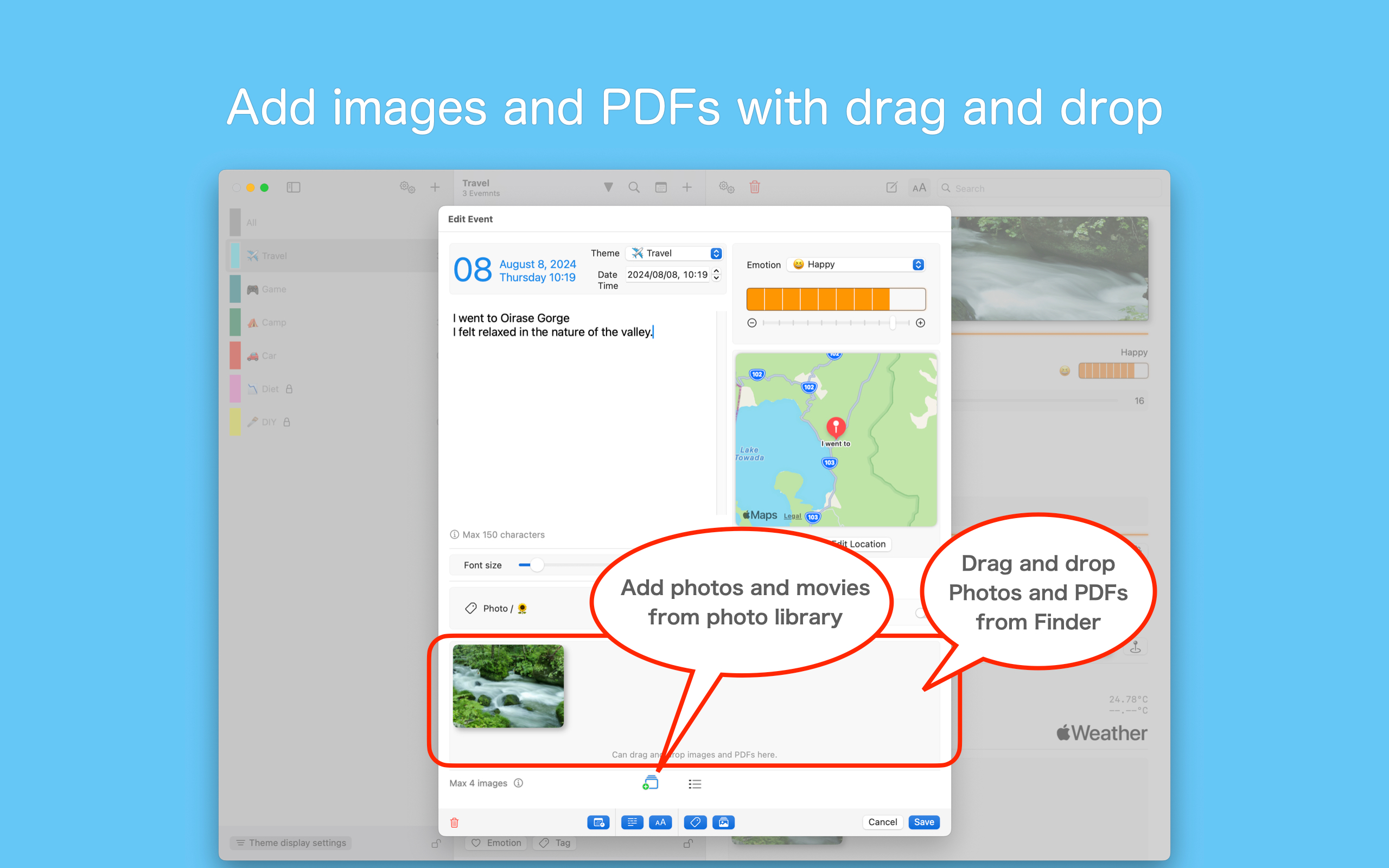Select the Game theme in sidebar
Screen dimensions: 1389x868
coord(333,289)
